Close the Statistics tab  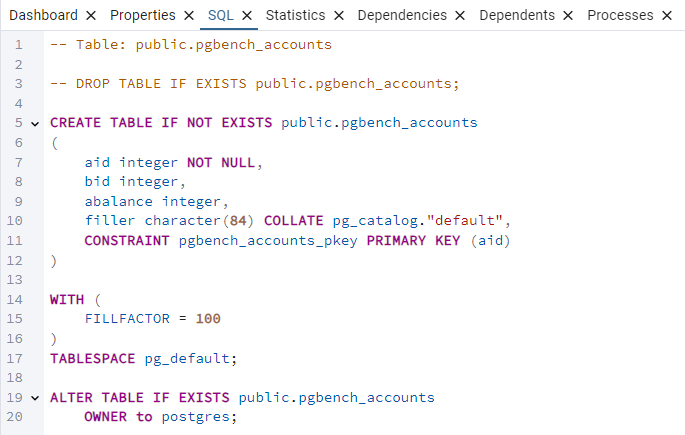coord(338,16)
